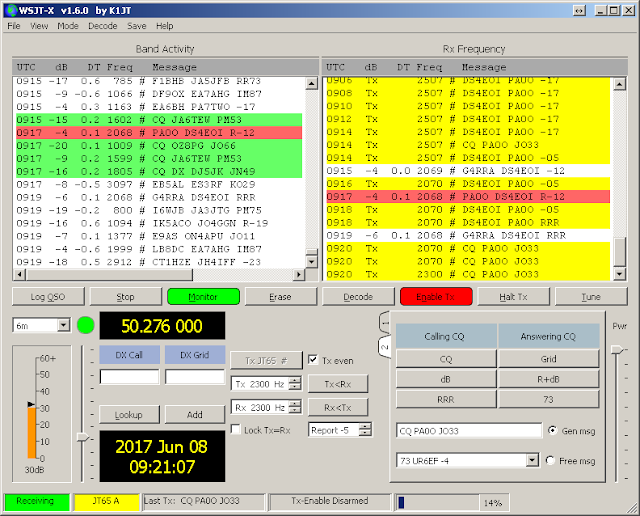Click the Stop button
Screen dimensions: 640x516
tap(125, 297)
